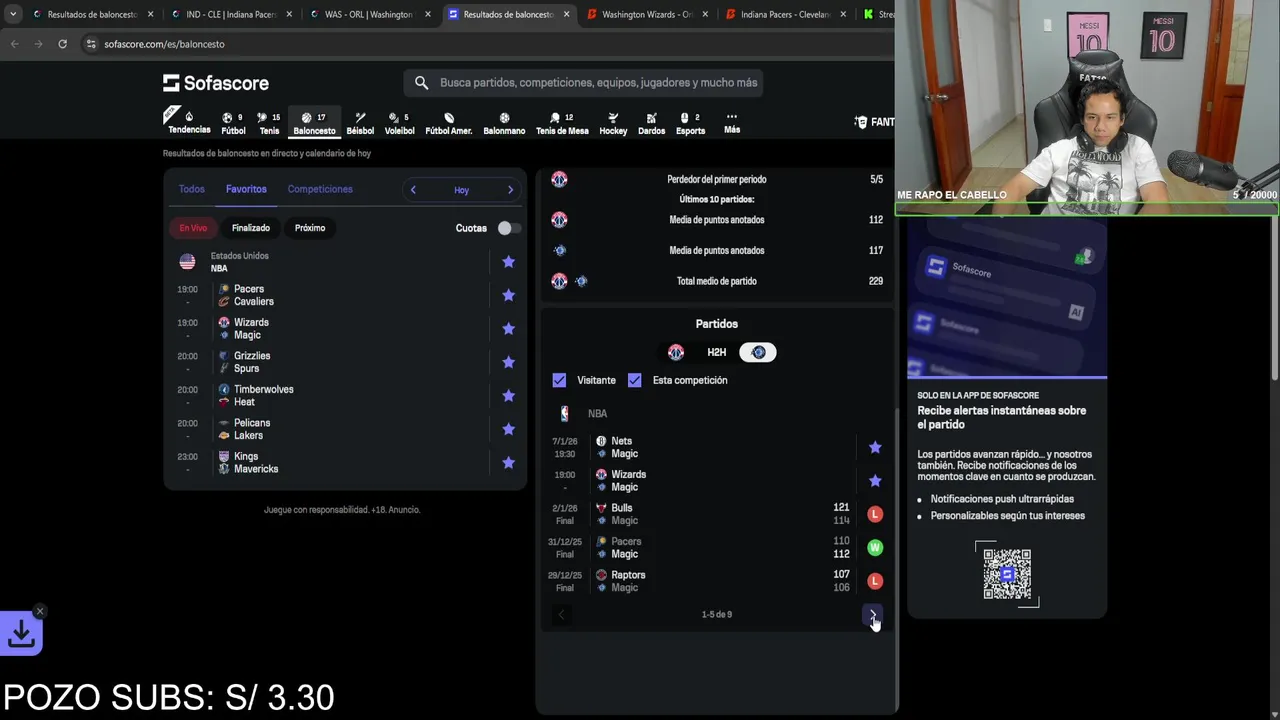
Task: Unfavorite the Kings vs Mavericks star
Action: (x=508, y=463)
